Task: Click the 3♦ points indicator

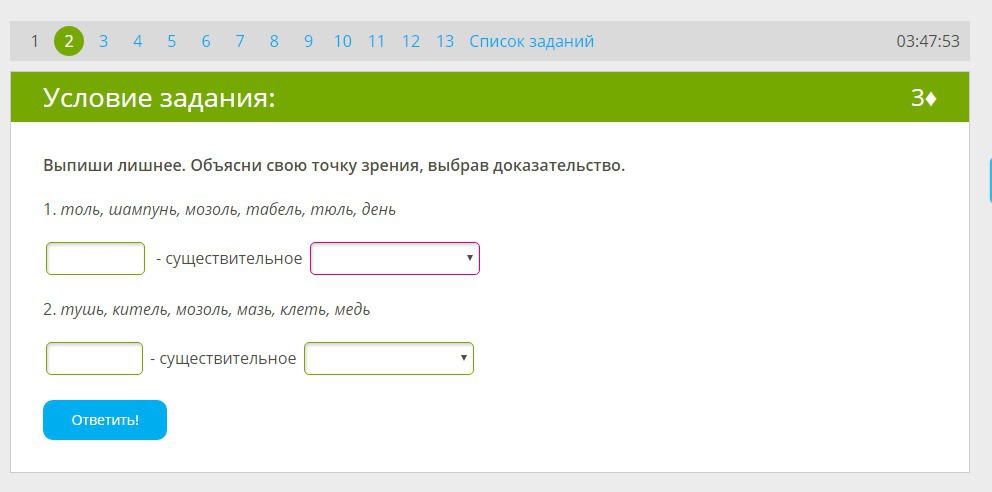Action: pyautogui.click(x=923, y=98)
